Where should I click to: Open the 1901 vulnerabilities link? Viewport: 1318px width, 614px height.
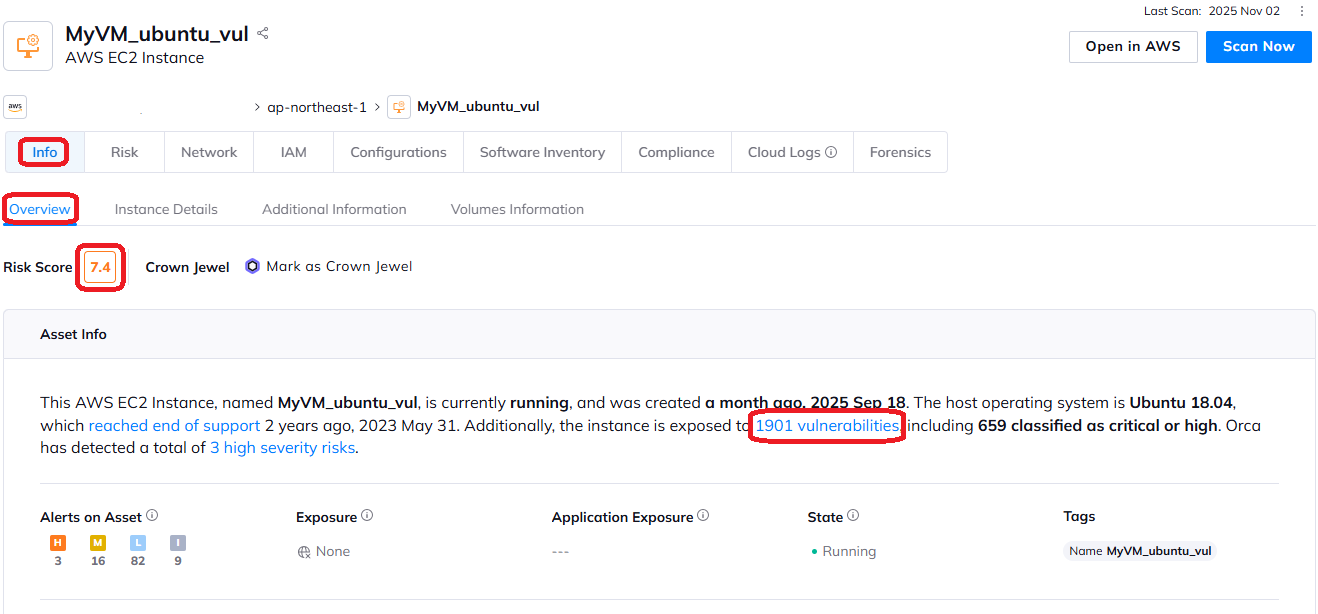pyautogui.click(x=827, y=425)
